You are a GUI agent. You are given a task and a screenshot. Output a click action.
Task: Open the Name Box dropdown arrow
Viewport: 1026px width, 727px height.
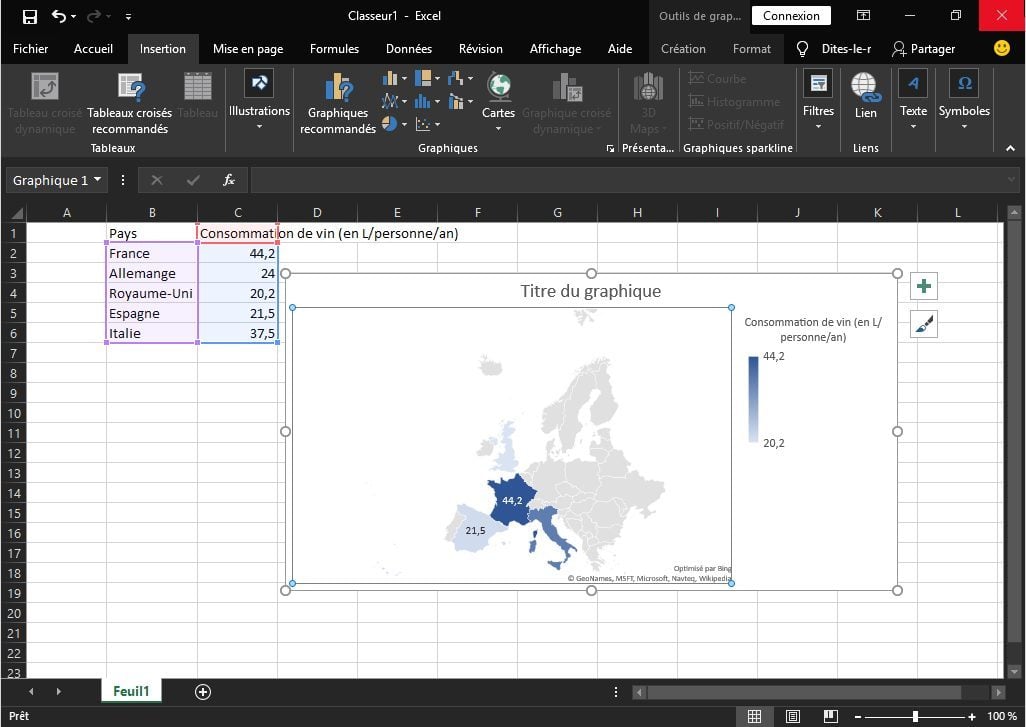coord(97,180)
